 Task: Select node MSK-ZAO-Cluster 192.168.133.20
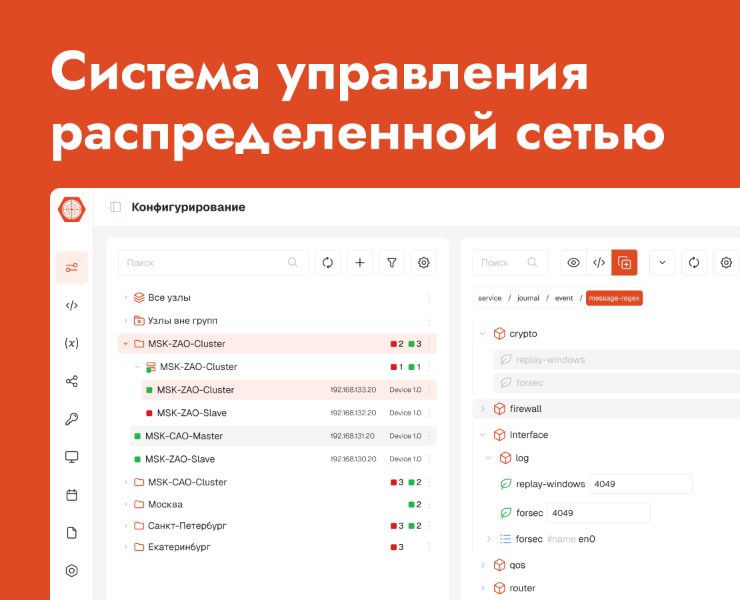(x=289, y=390)
